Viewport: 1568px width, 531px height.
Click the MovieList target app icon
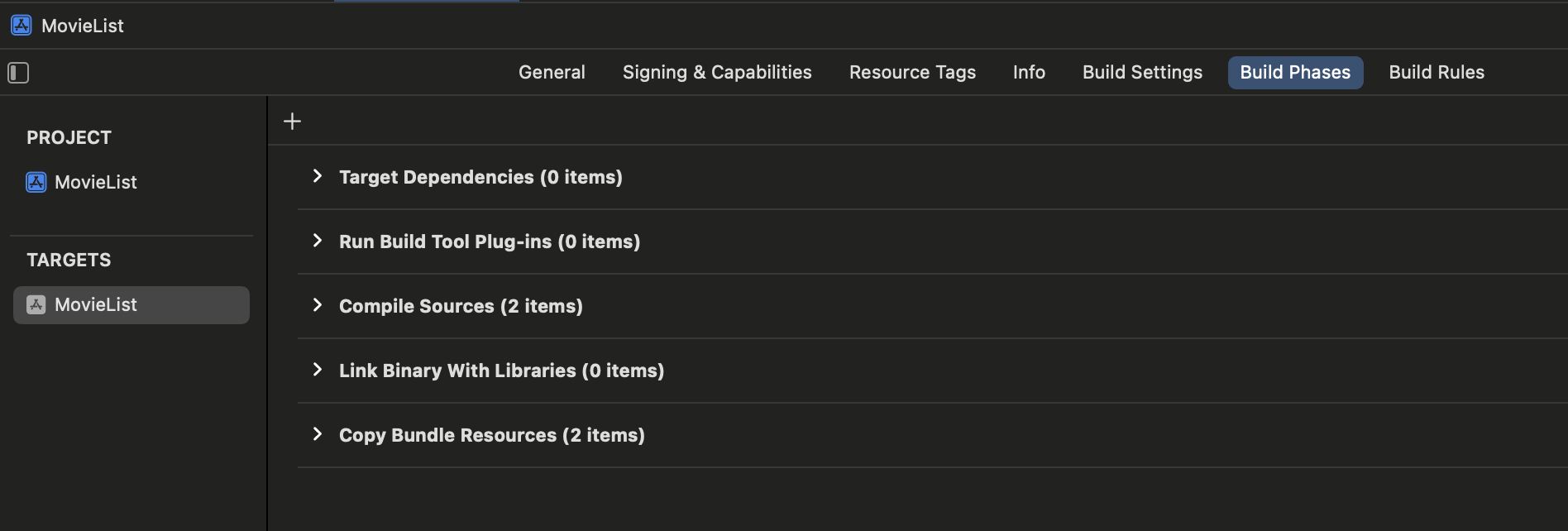pos(36,304)
